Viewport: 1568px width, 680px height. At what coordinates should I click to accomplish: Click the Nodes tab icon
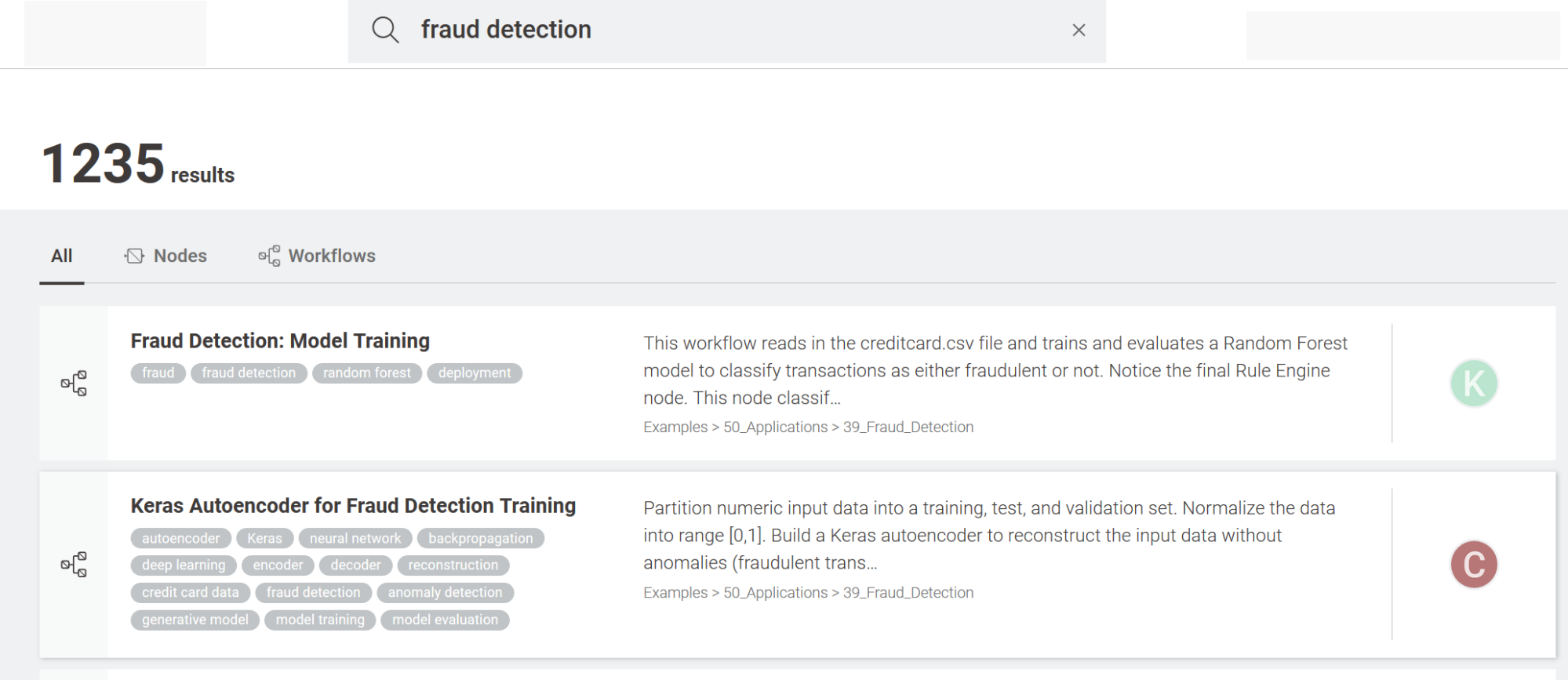coord(134,256)
